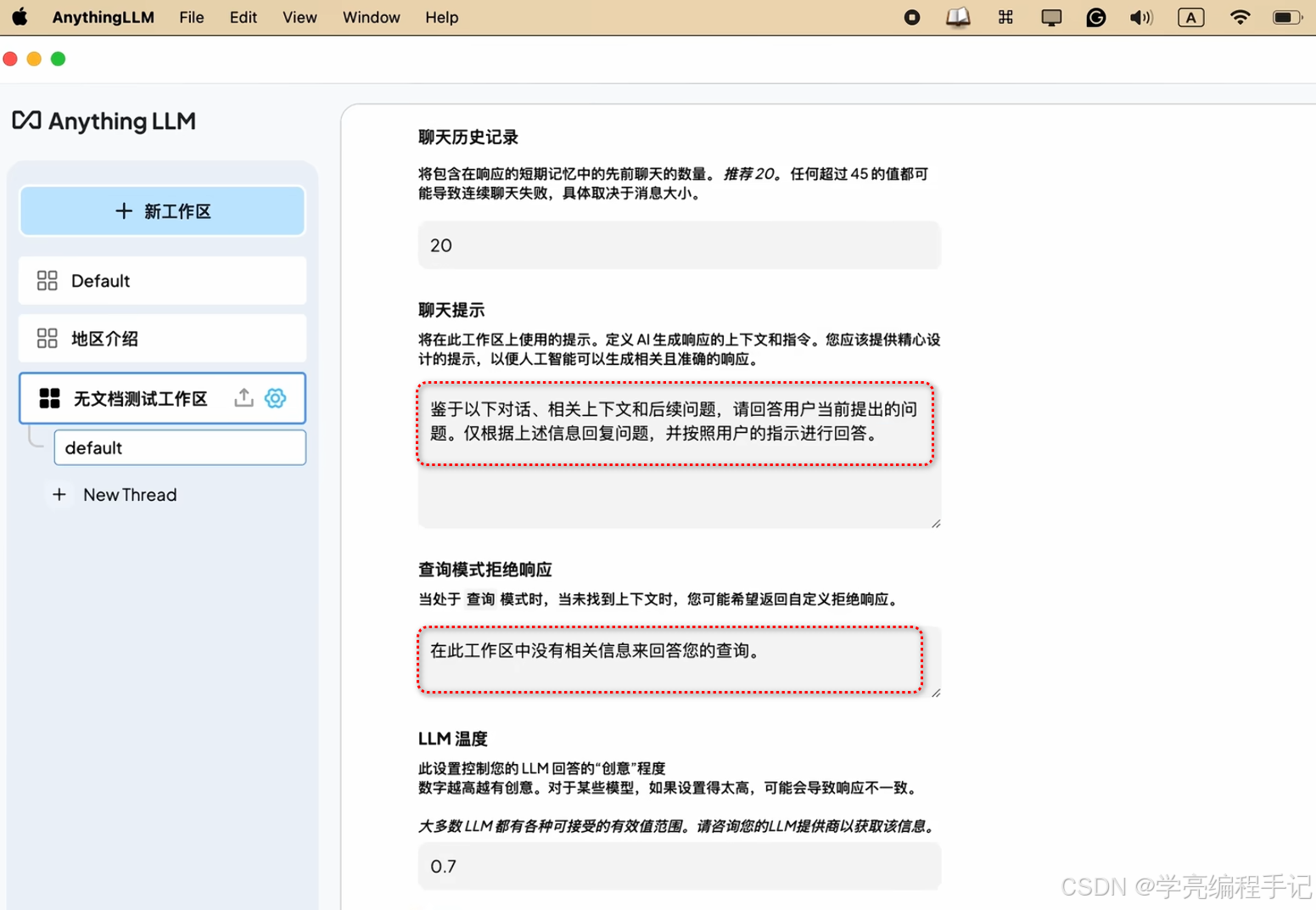Click the grid icon next to Default workspace

tap(48, 281)
